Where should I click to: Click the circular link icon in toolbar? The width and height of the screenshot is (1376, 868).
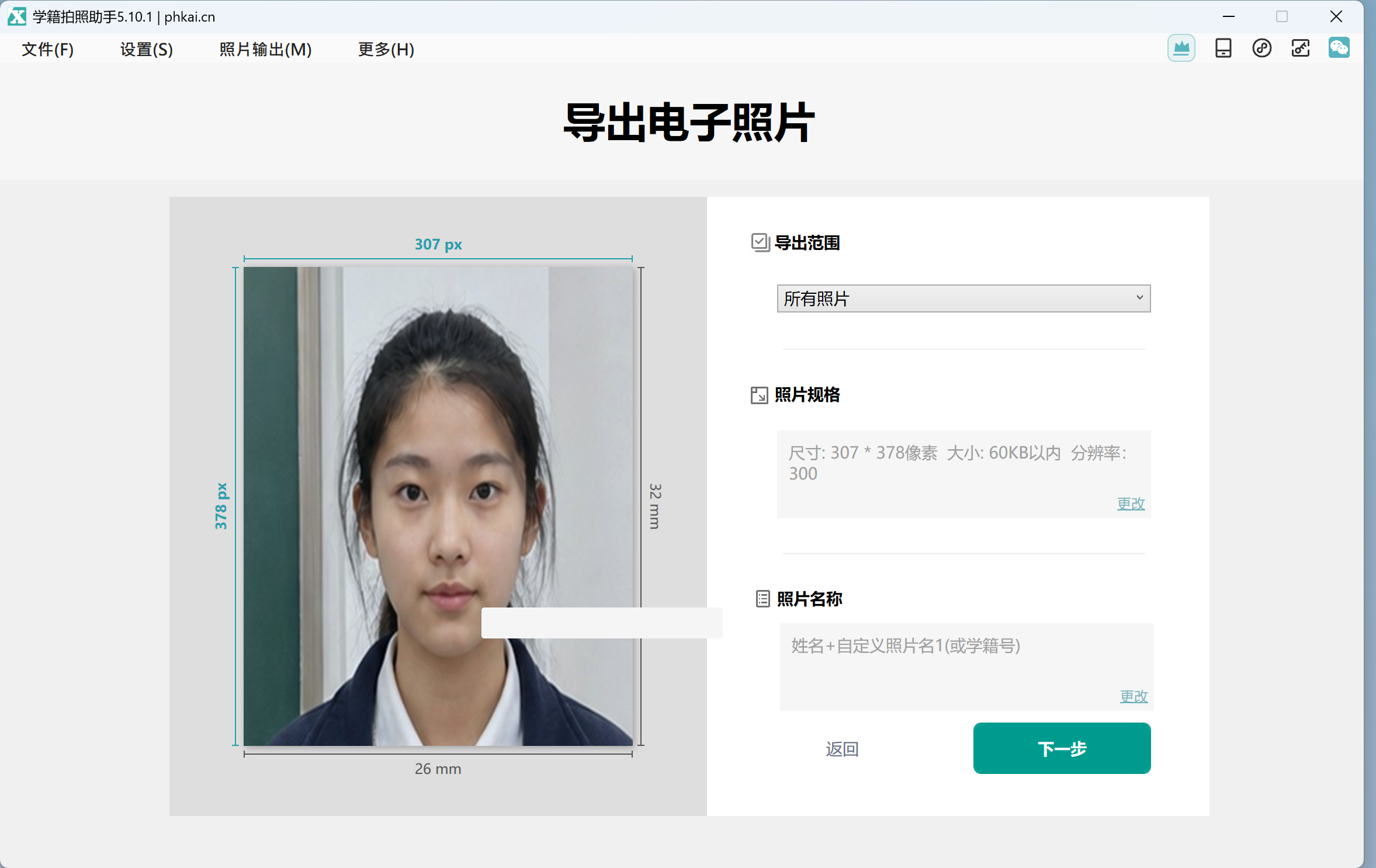point(1261,48)
